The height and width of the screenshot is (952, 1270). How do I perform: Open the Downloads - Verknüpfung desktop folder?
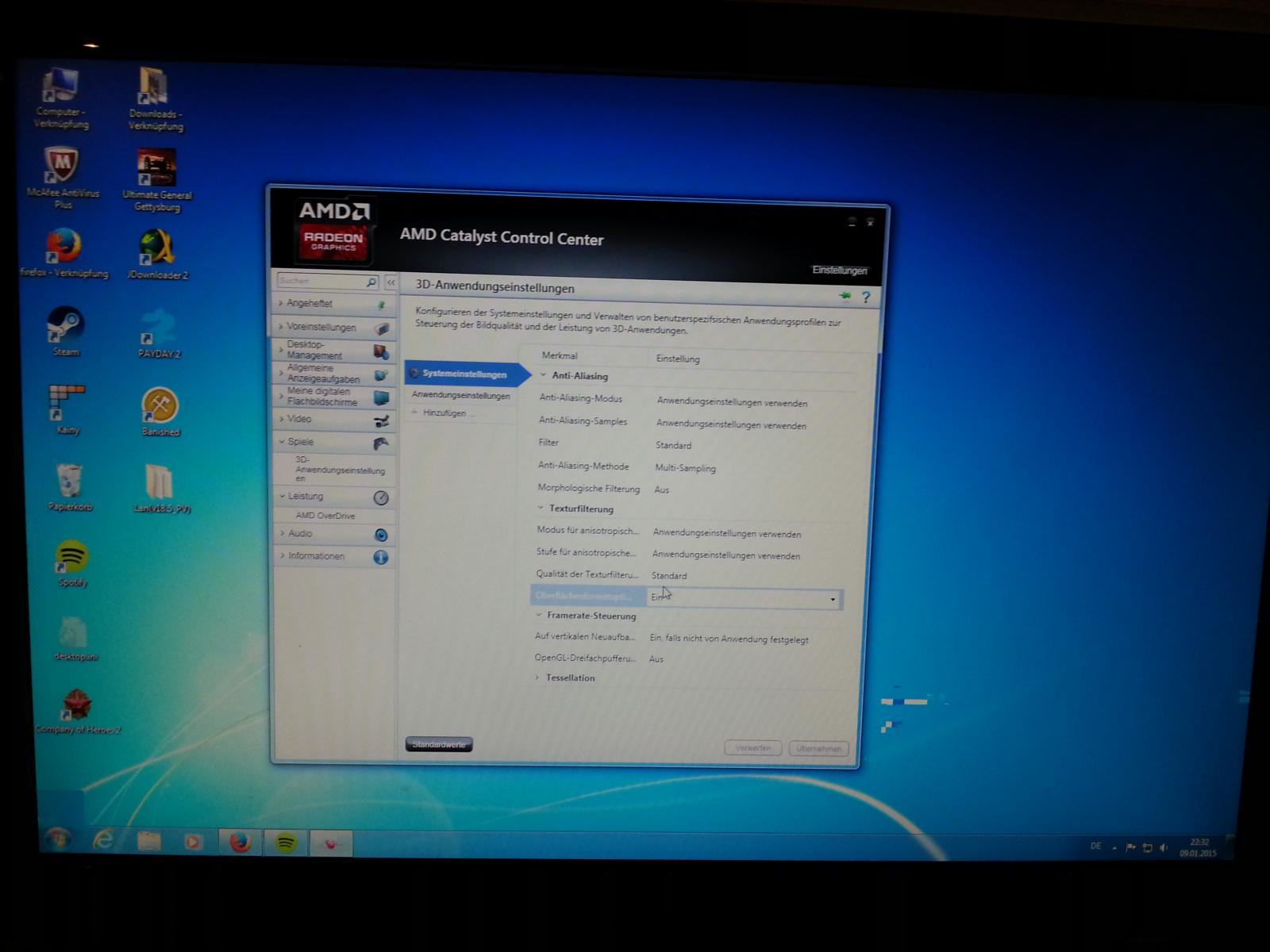tap(155, 99)
